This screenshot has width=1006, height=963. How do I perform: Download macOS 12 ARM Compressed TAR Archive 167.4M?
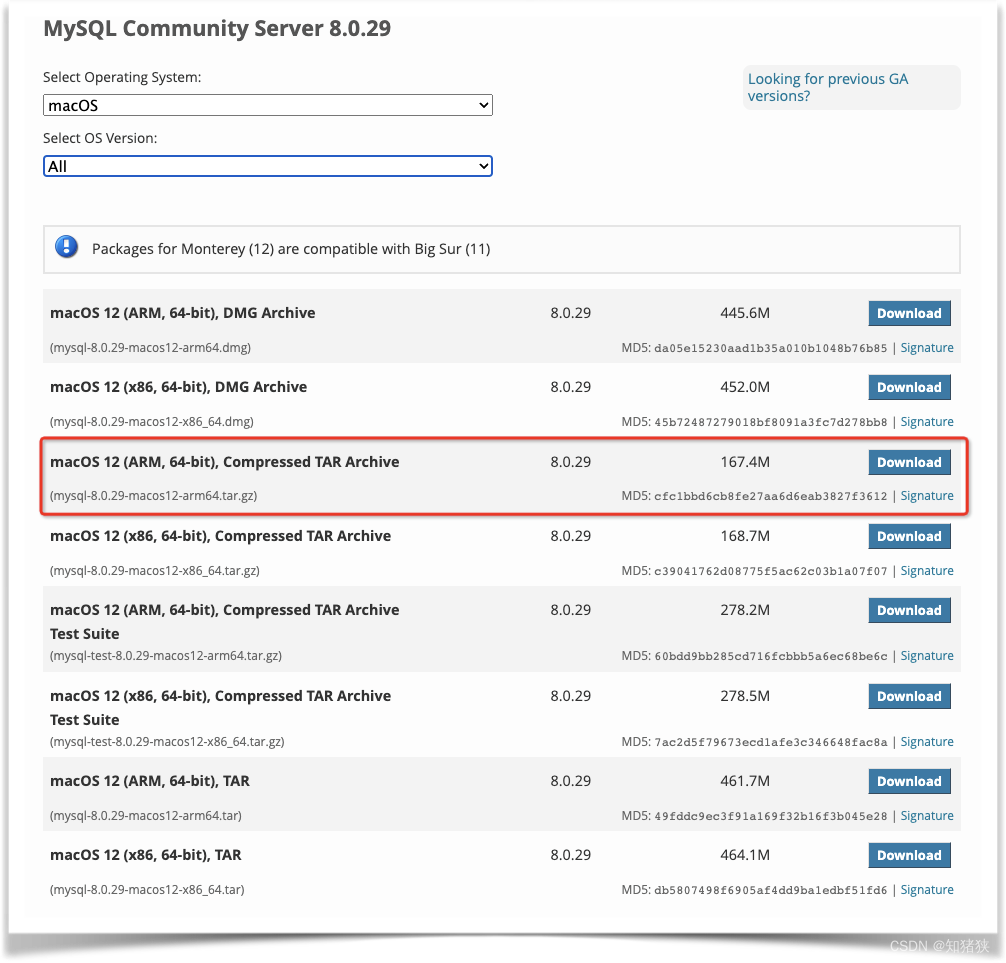tap(909, 462)
